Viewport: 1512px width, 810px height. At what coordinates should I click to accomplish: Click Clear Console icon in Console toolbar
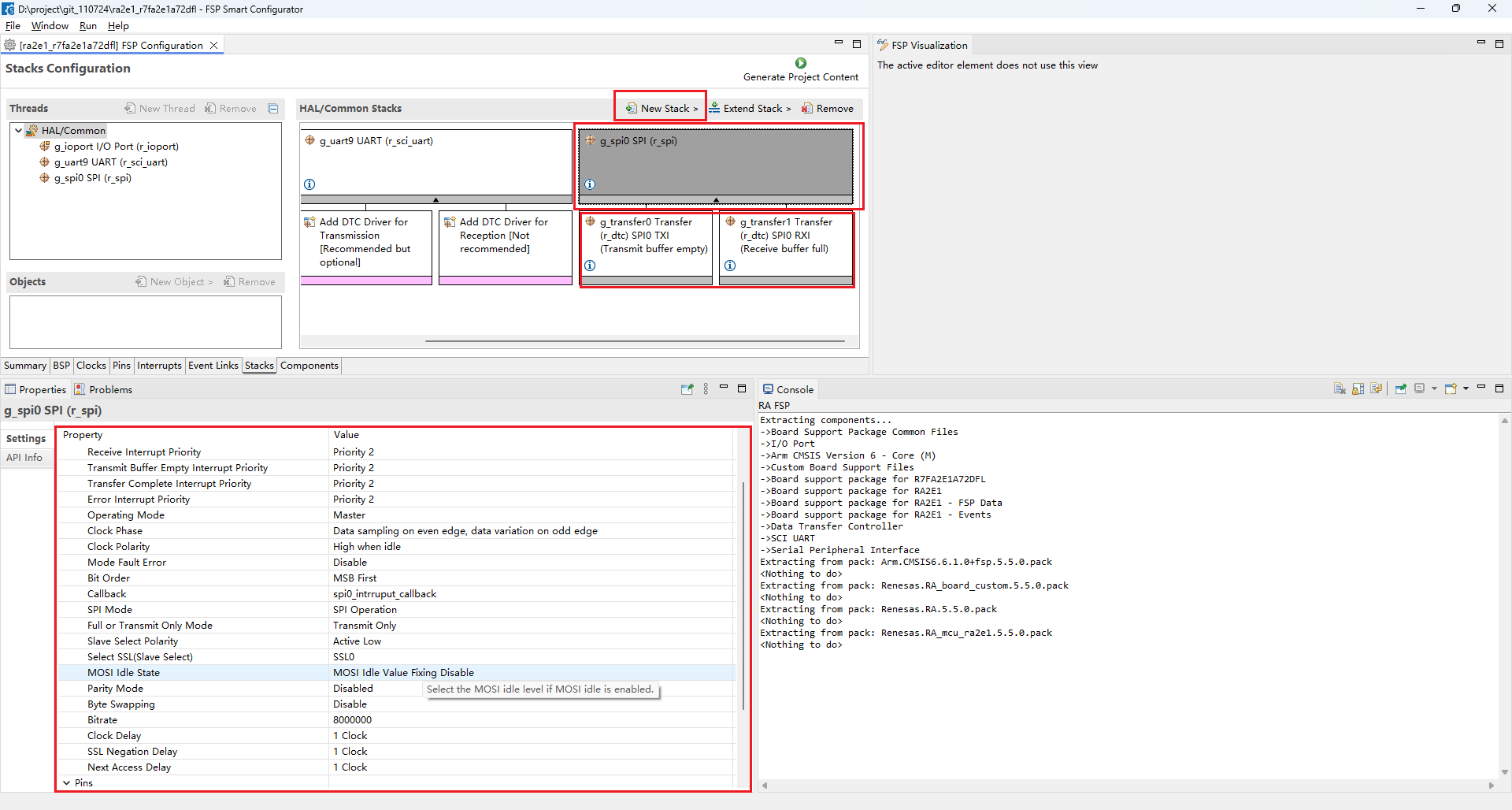tap(1340, 388)
